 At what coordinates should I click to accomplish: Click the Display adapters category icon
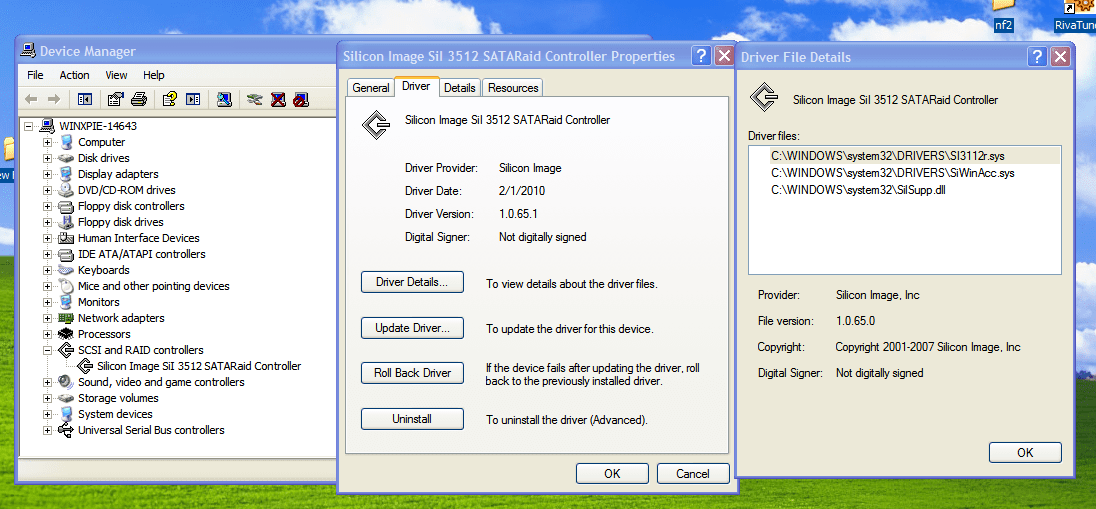click(66, 174)
